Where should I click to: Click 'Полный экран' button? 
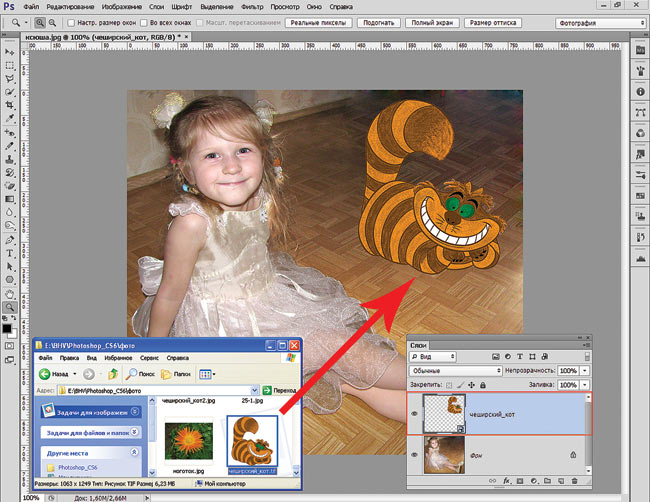click(432, 23)
